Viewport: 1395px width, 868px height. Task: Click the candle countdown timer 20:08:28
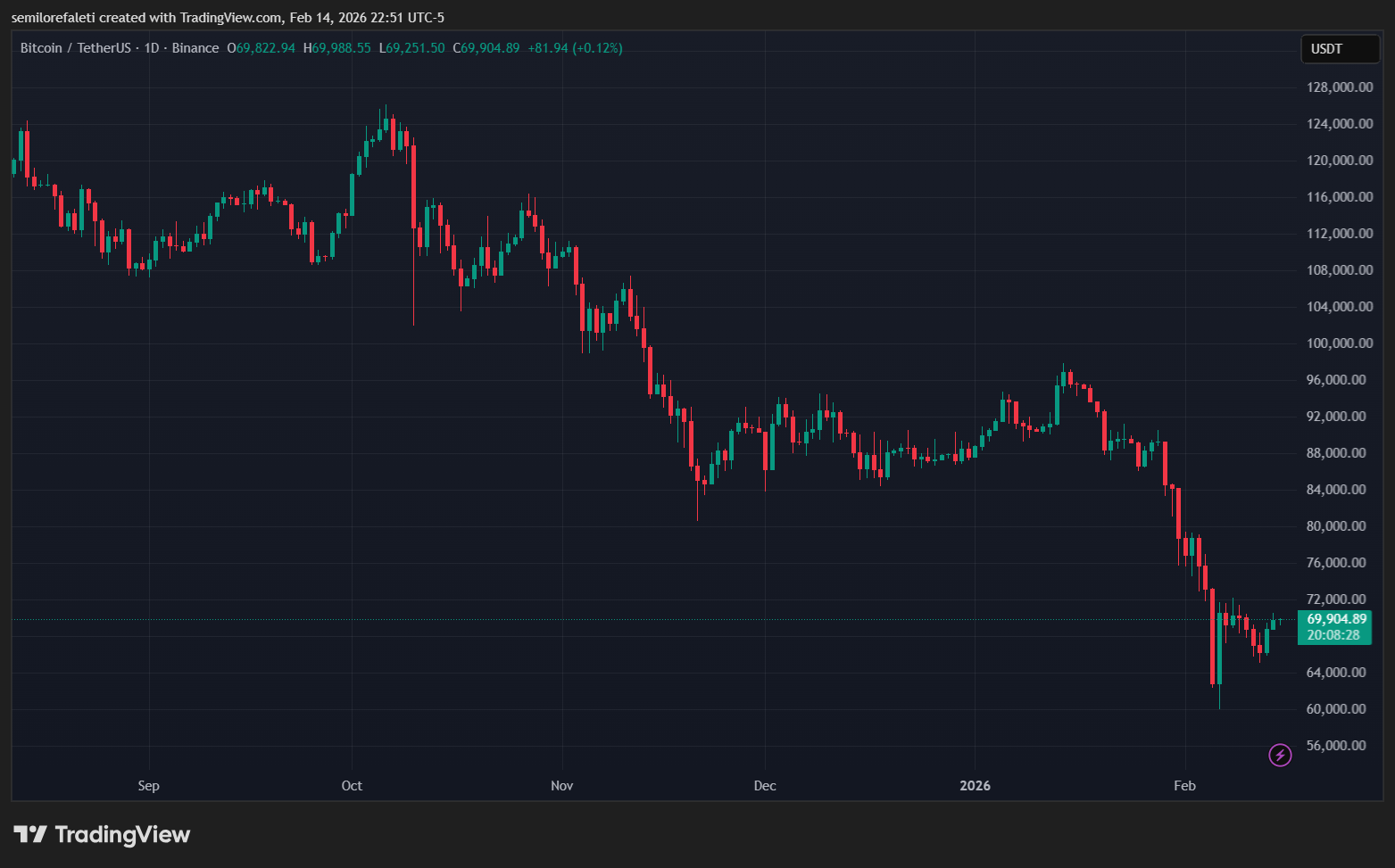tap(1333, 635)
